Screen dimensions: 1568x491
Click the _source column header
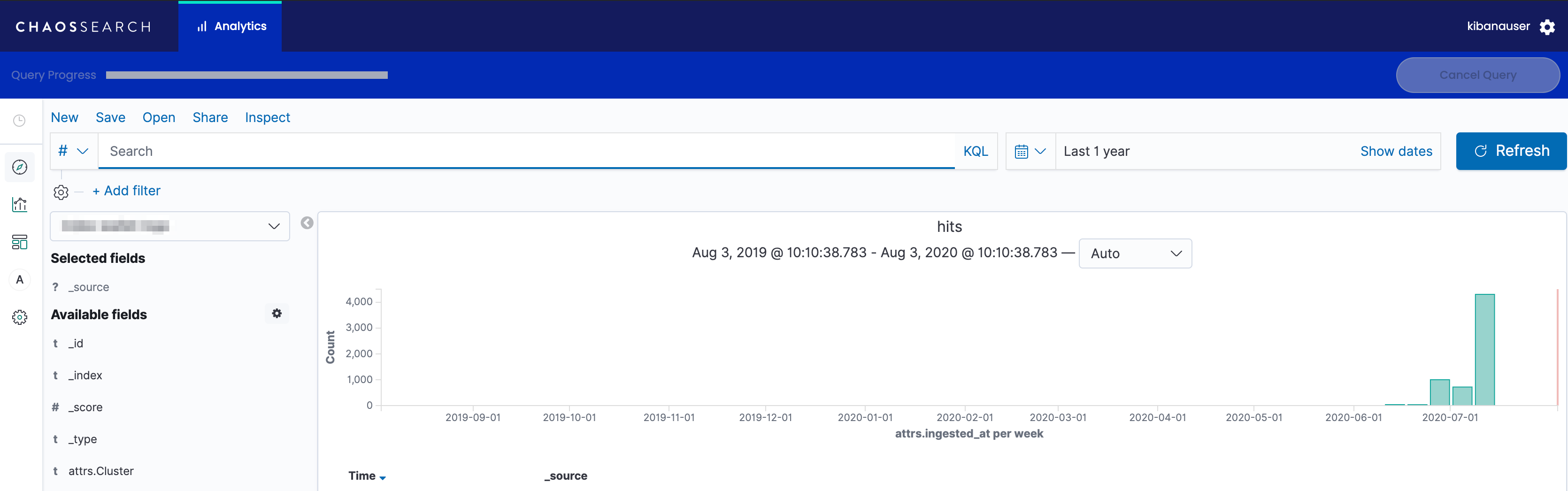[566, 476]
